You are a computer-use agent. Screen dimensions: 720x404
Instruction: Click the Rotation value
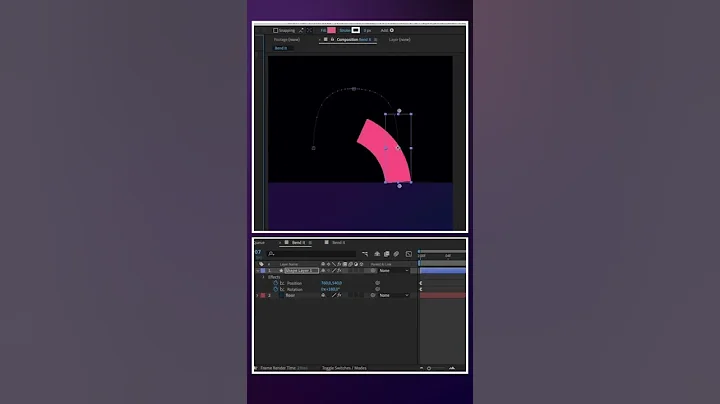pos(330,290)
